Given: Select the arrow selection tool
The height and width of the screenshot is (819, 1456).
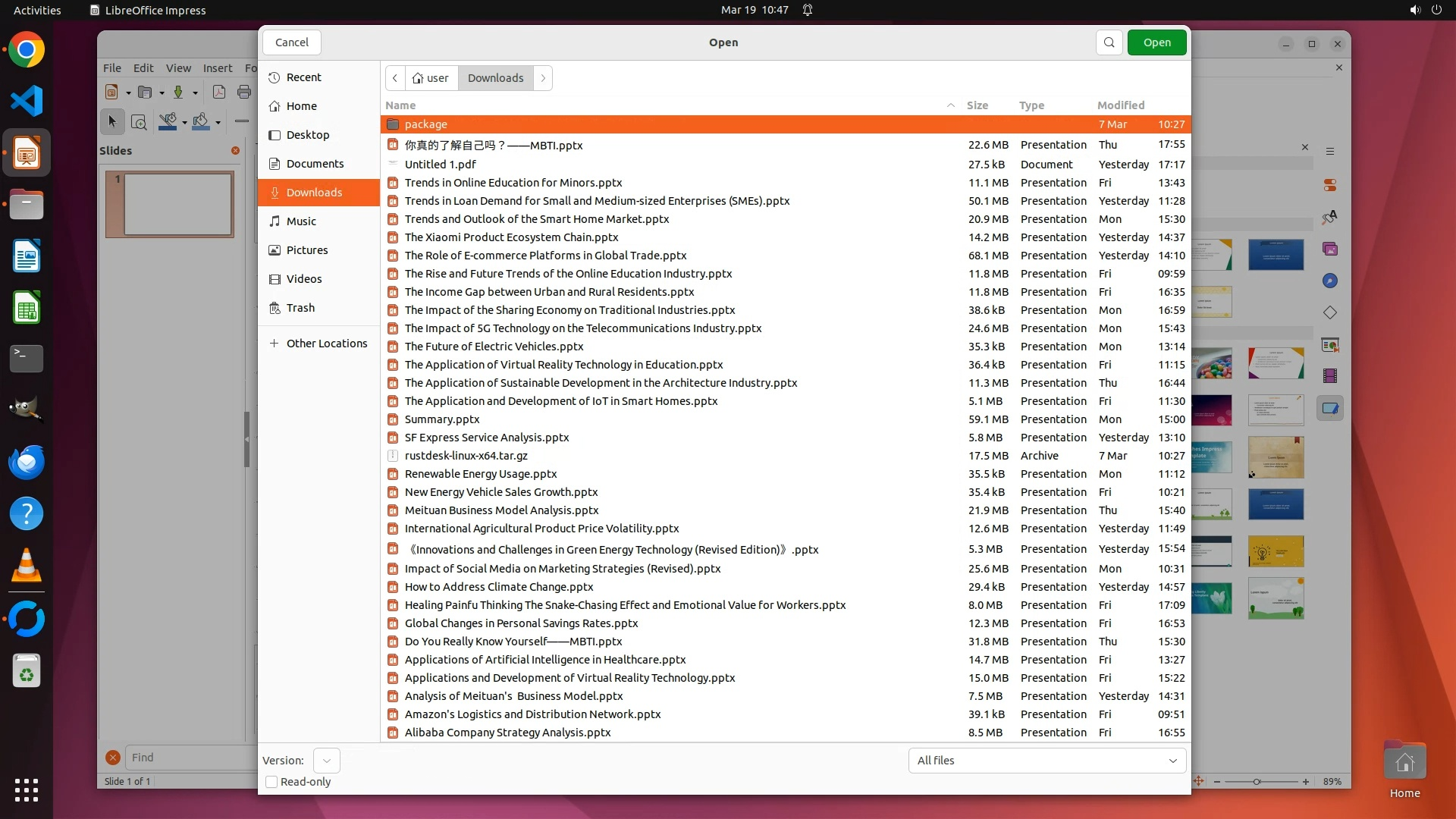Looking at the screenshot, I should pyautogui.click(x=112, y=121).
